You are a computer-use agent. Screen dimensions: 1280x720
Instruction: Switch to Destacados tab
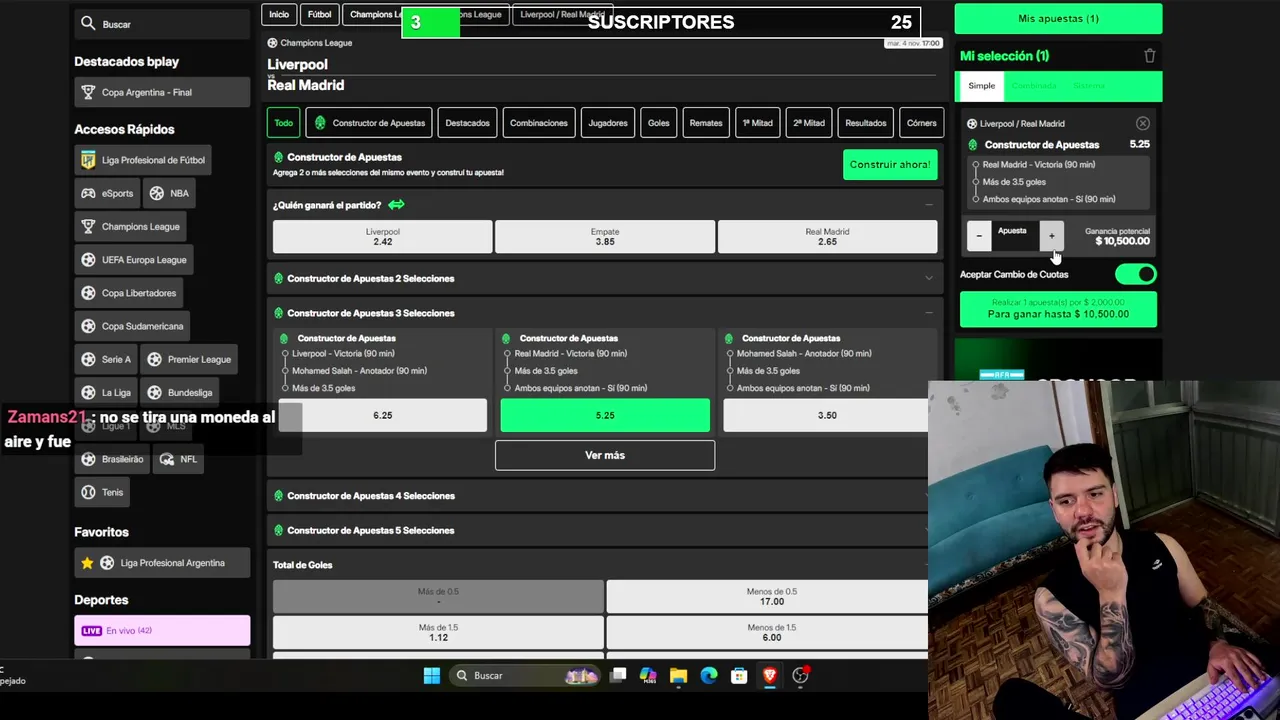[x=467, y=123]
